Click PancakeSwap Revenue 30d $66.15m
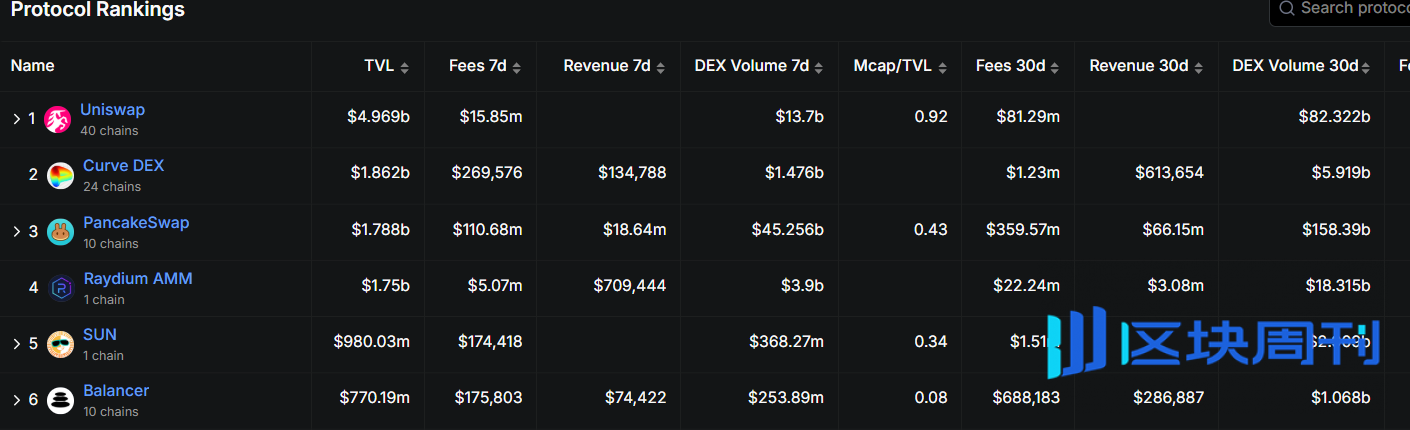 1174,230
